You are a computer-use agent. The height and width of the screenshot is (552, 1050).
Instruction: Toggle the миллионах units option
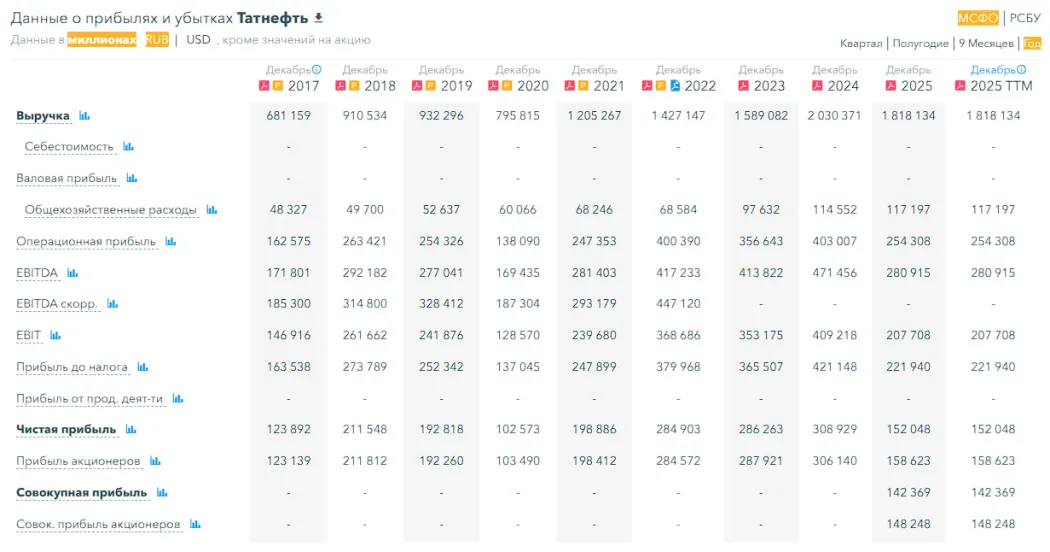[102, 40]
